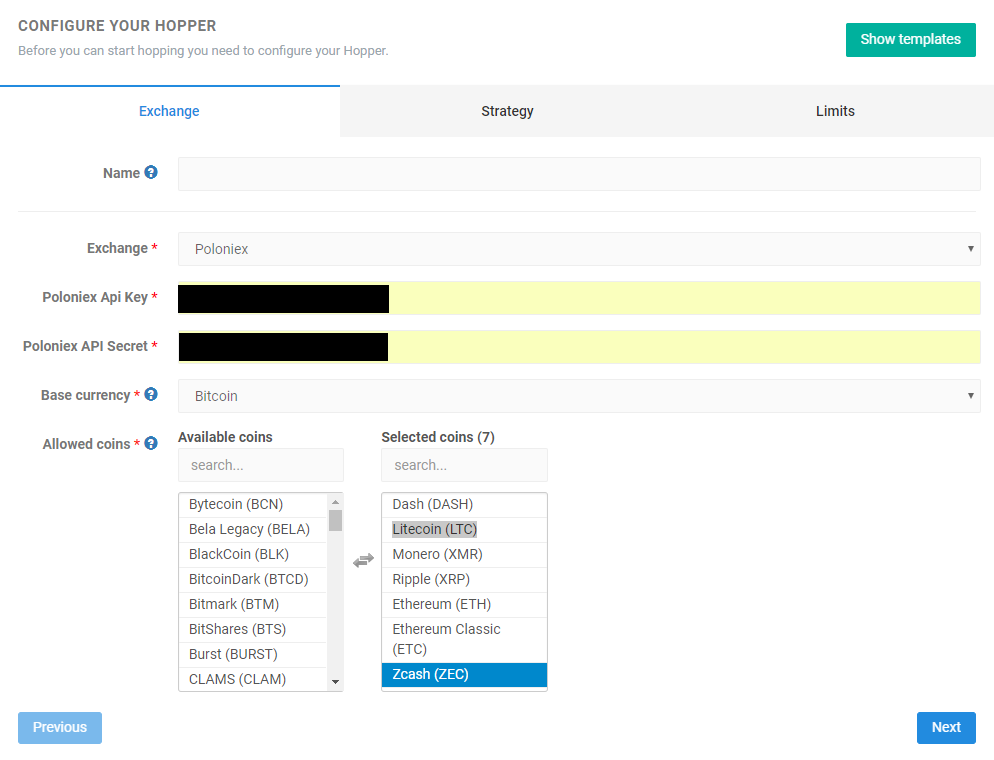Select Monero (XMR) in Selected coins
Viewport: 994px width, 760px height.
click(x=464, y=555)
